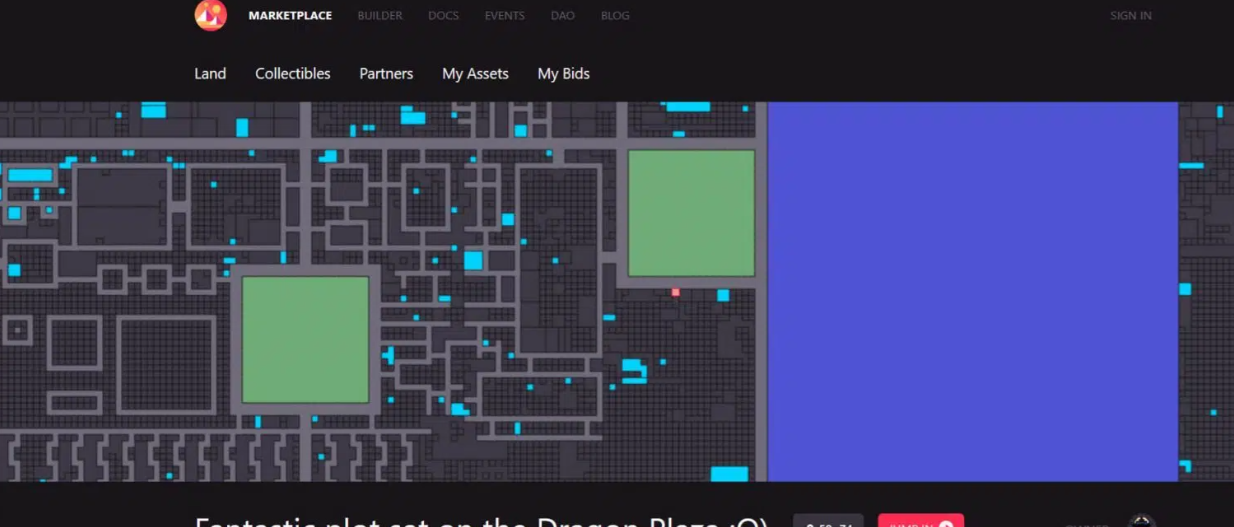The image size is (1234, 527).
Task: Select the green plaza next to the blue estate
Action: pos(691,213)
